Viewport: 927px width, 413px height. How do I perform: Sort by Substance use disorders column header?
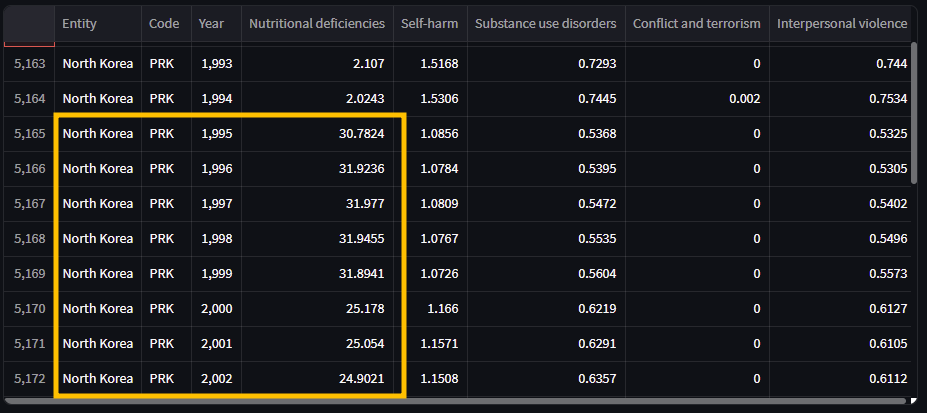pos(546,24)
